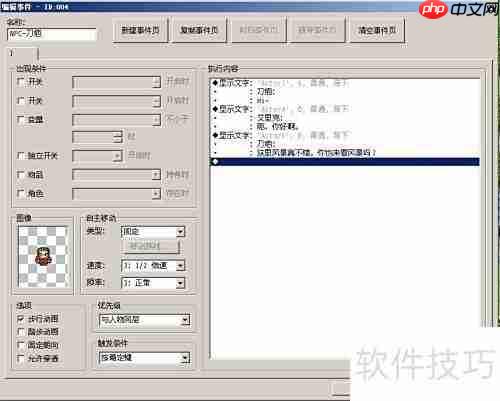The image size is (500, 401).
Task: Enable the 物品 condition checkbox
Action: [21, 174]
